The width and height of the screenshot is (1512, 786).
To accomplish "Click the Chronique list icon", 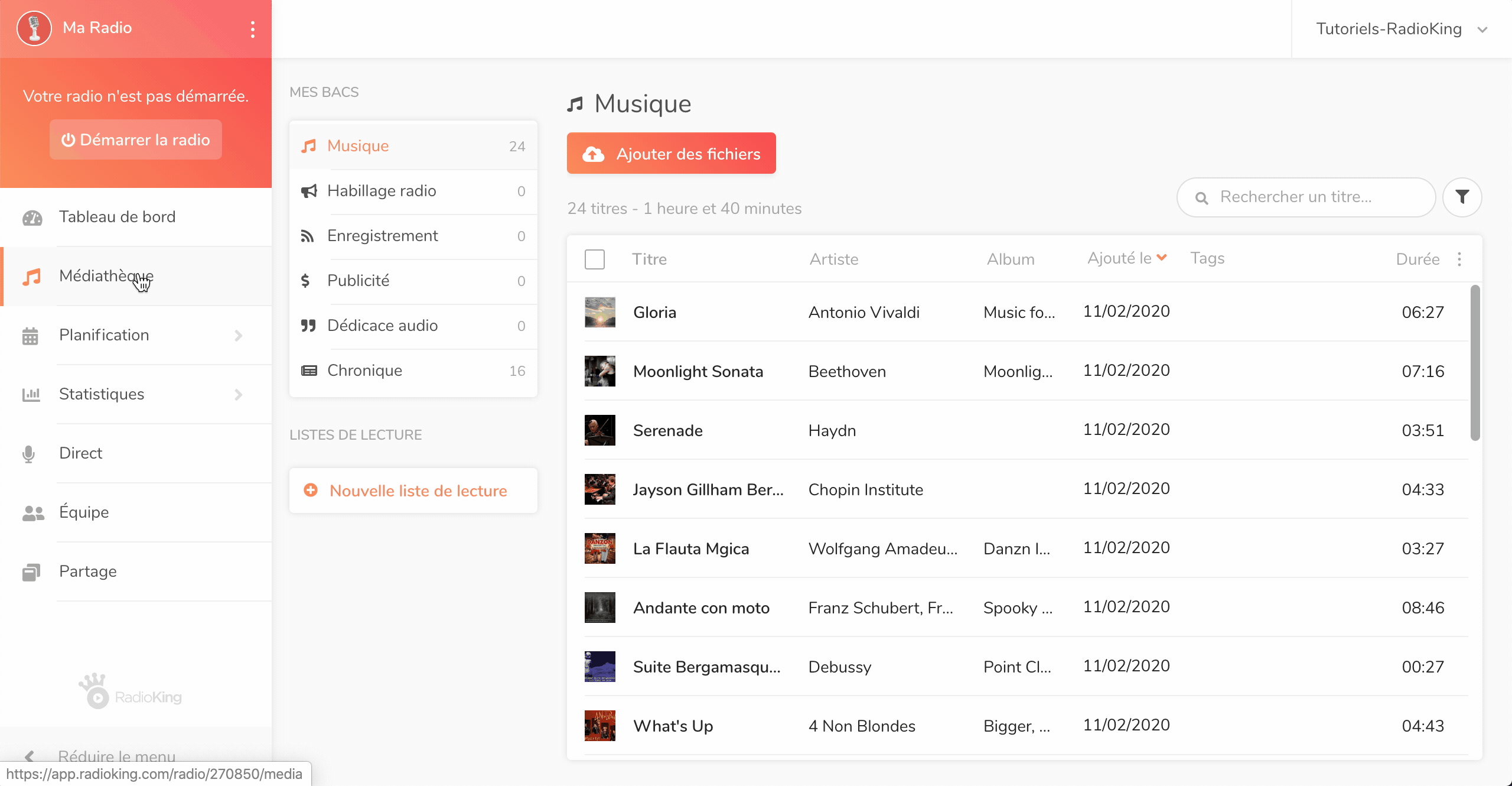I will (309, 371).
